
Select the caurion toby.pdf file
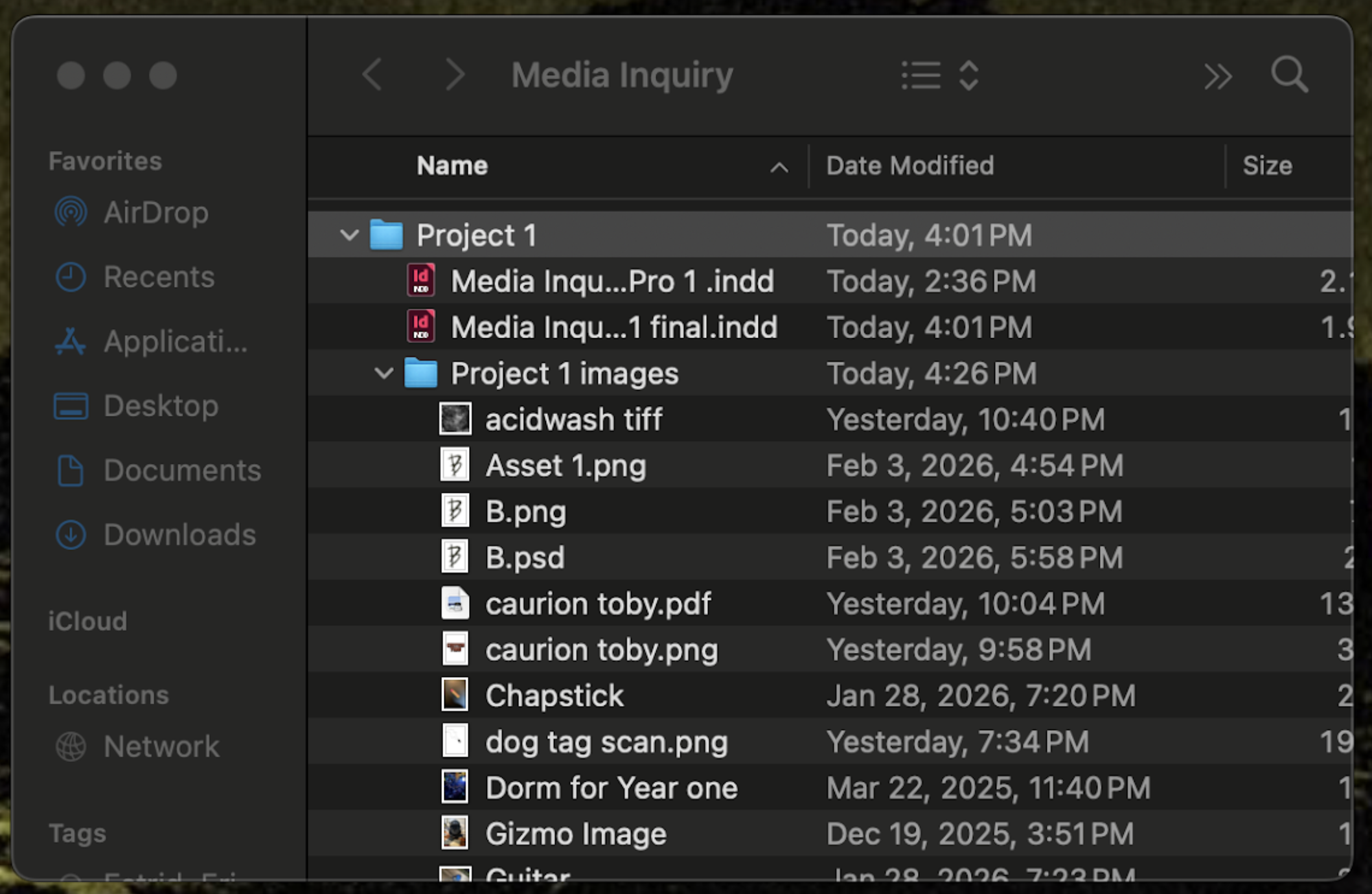point(597,603)
